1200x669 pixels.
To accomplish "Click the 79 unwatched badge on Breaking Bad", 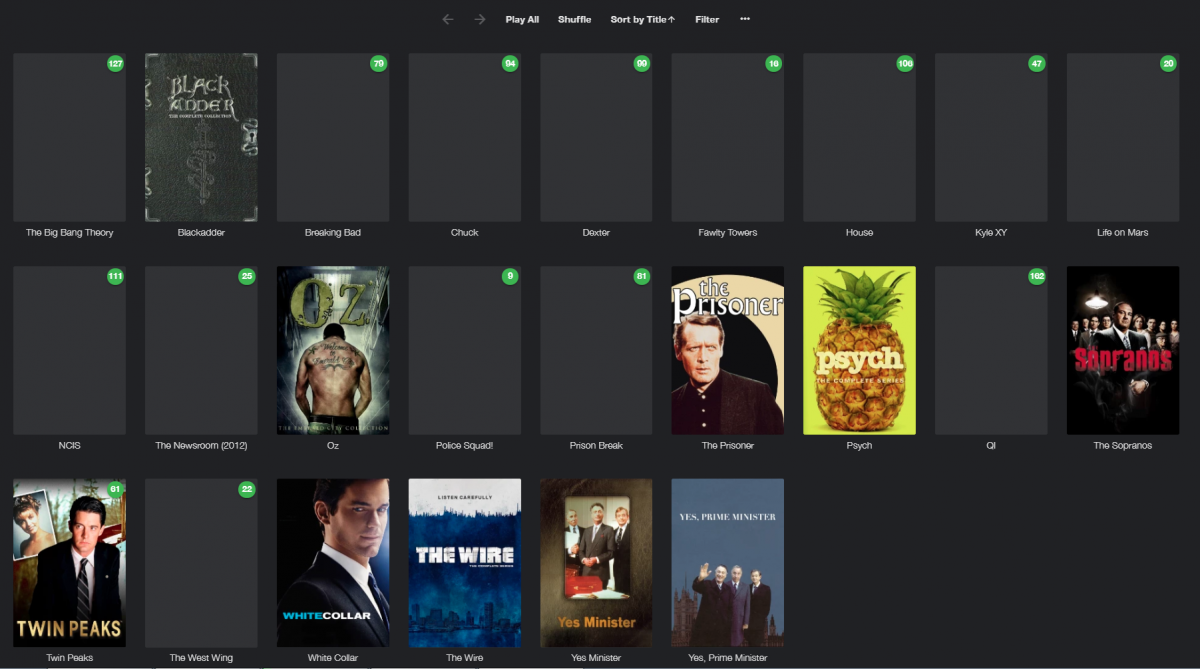I will pos(378,64).
